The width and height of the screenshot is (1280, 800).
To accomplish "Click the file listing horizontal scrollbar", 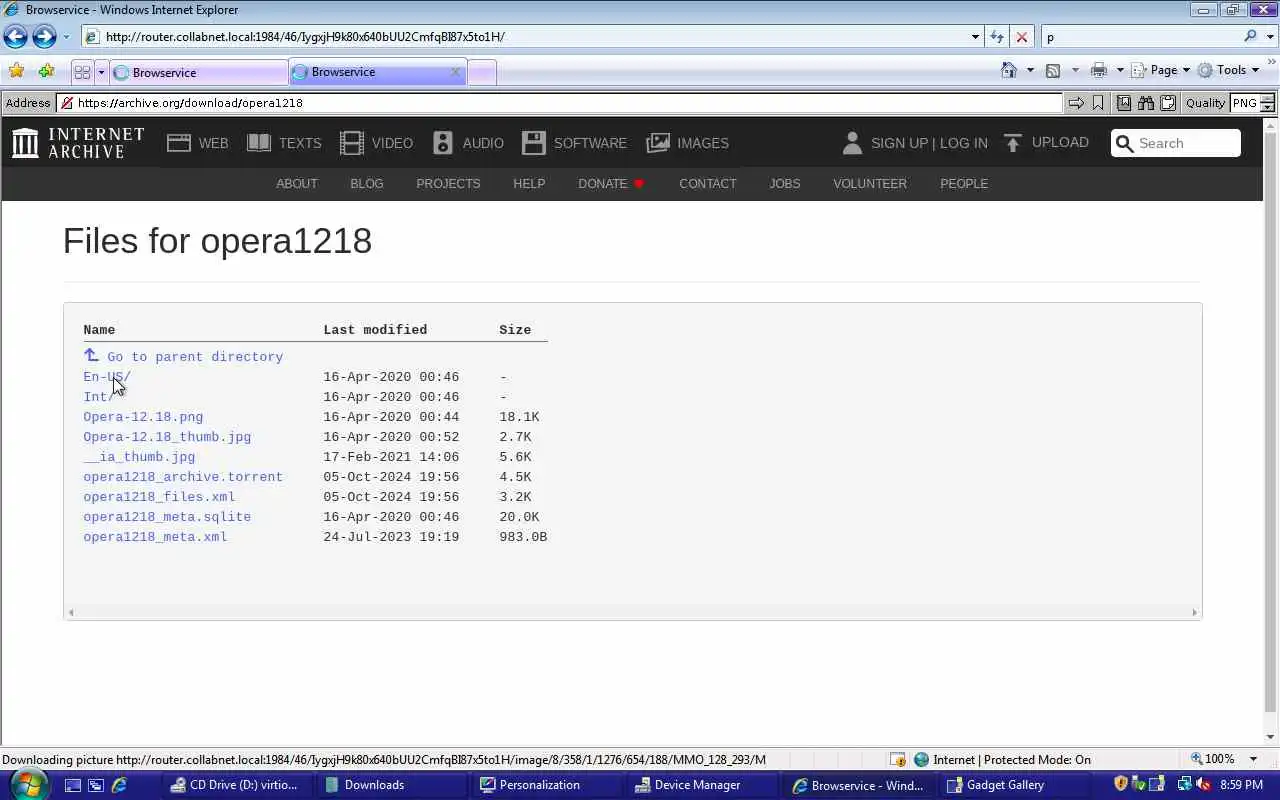I will pos(633,612).
